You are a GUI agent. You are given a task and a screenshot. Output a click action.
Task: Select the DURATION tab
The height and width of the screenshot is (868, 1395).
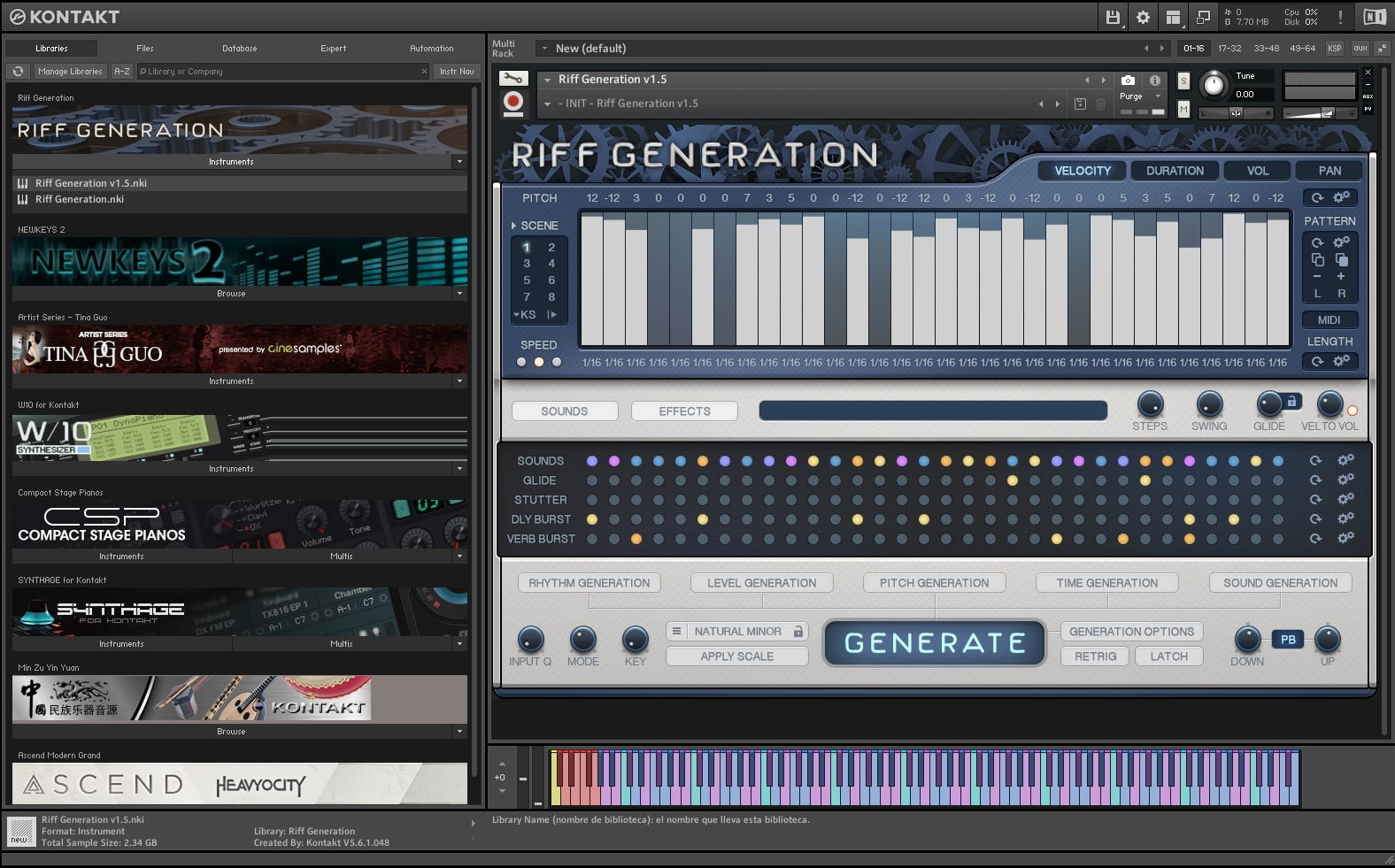tap(1175, 171)
